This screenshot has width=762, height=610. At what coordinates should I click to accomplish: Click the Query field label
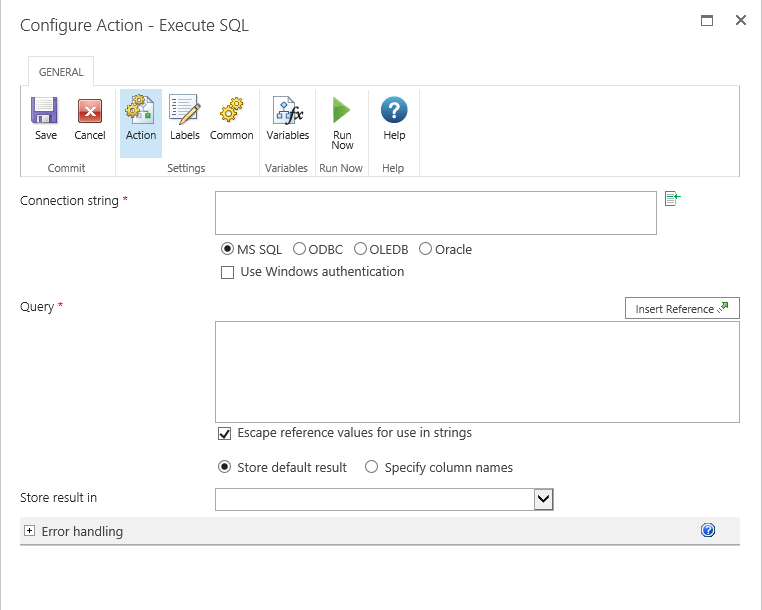(x=37, y=307)
